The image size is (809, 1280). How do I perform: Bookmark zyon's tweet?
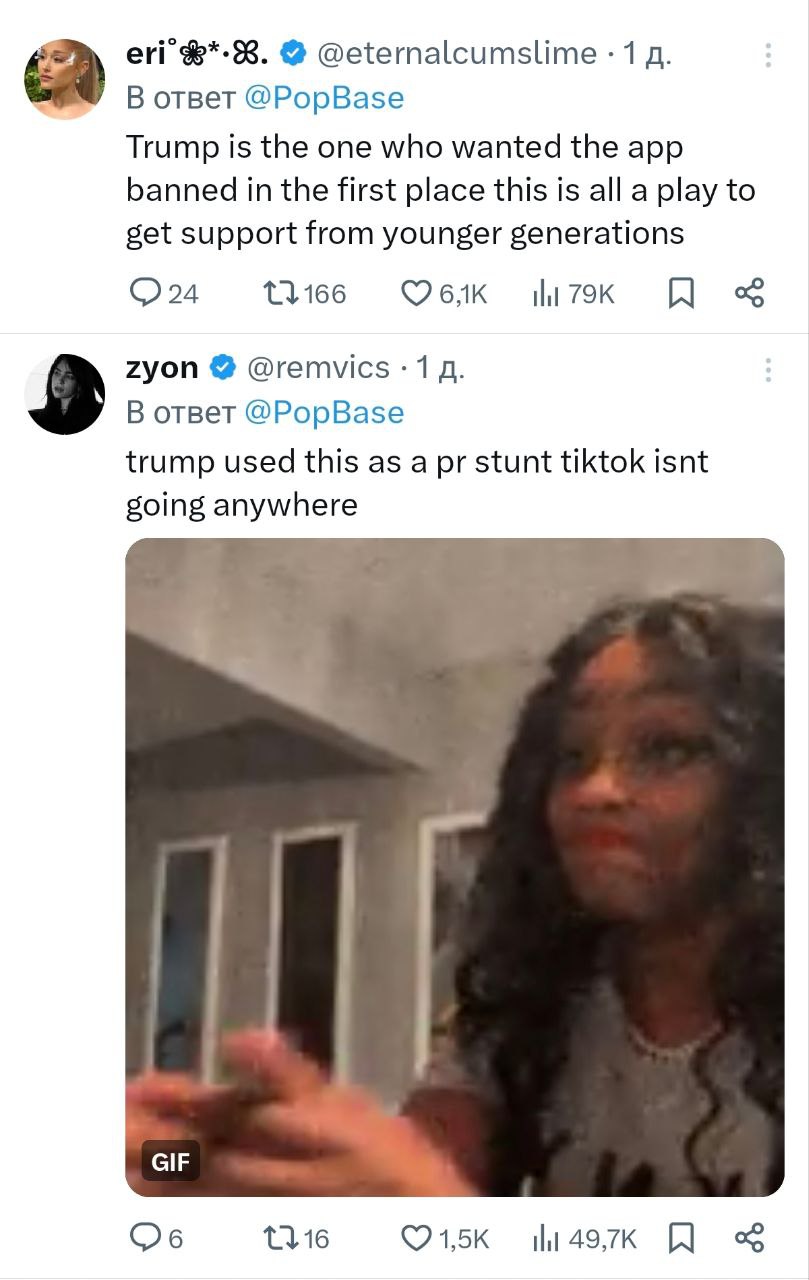[x=681, y=1239]
